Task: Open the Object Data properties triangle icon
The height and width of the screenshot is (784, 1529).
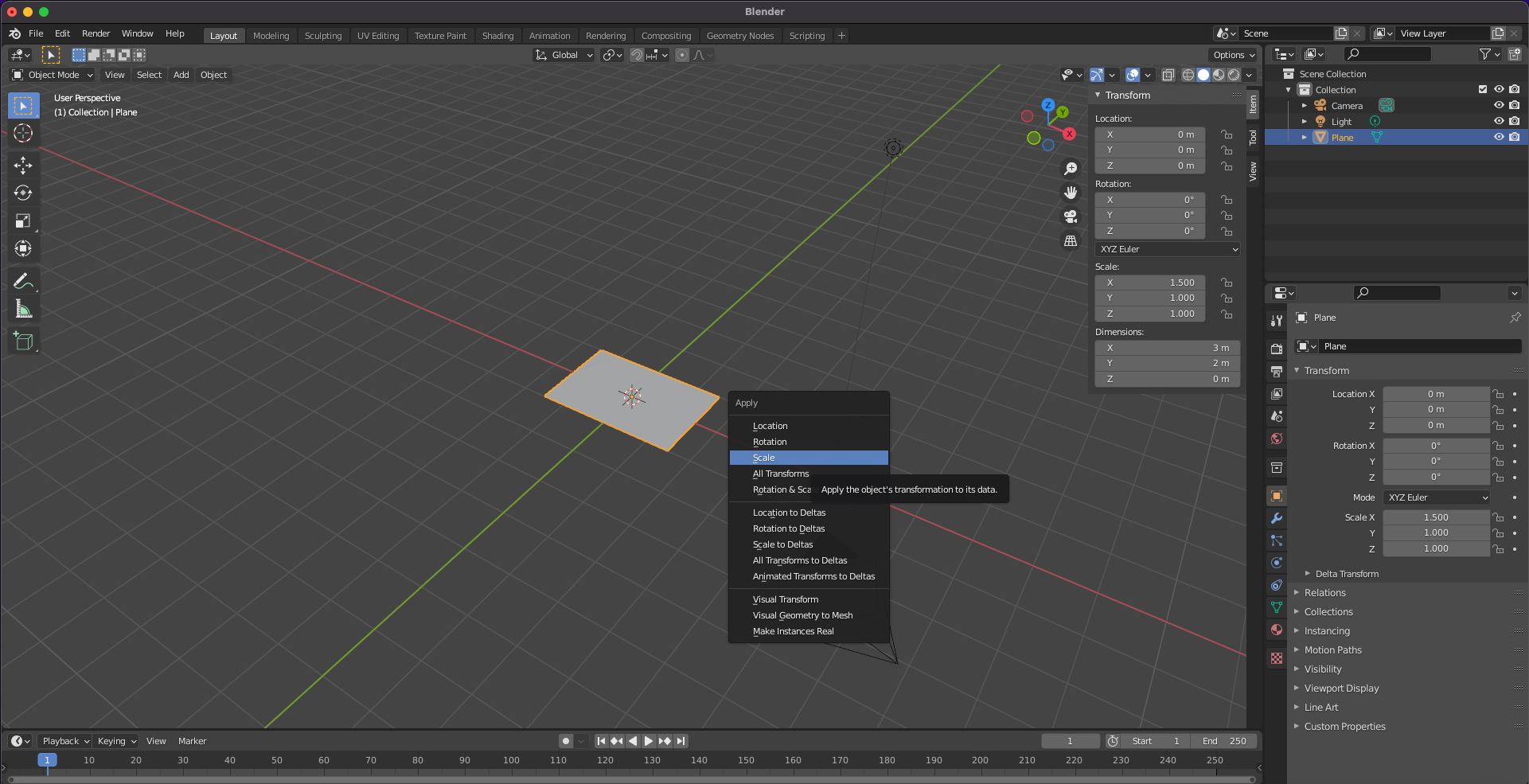Action: click(1277, 607)
